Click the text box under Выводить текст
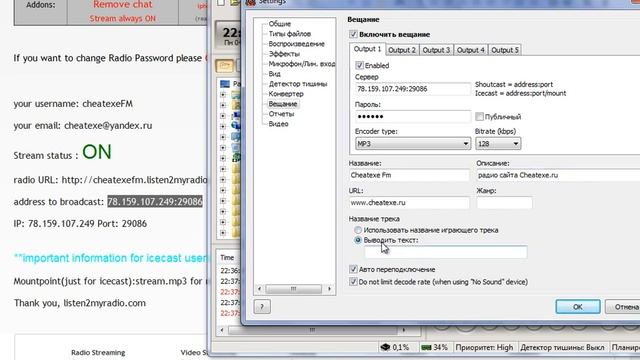This screenshot has height=360, width=640. 446,252
